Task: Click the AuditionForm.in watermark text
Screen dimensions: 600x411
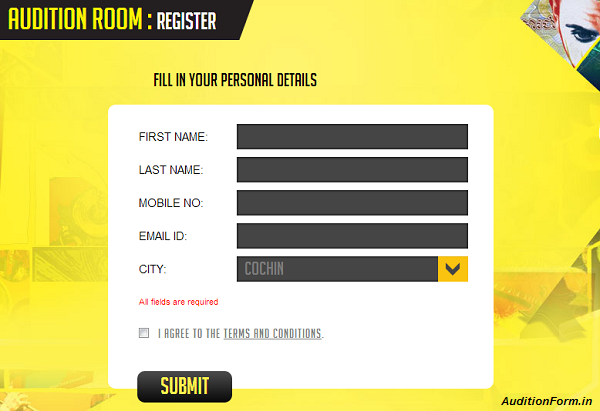Action: click(548, 400)
